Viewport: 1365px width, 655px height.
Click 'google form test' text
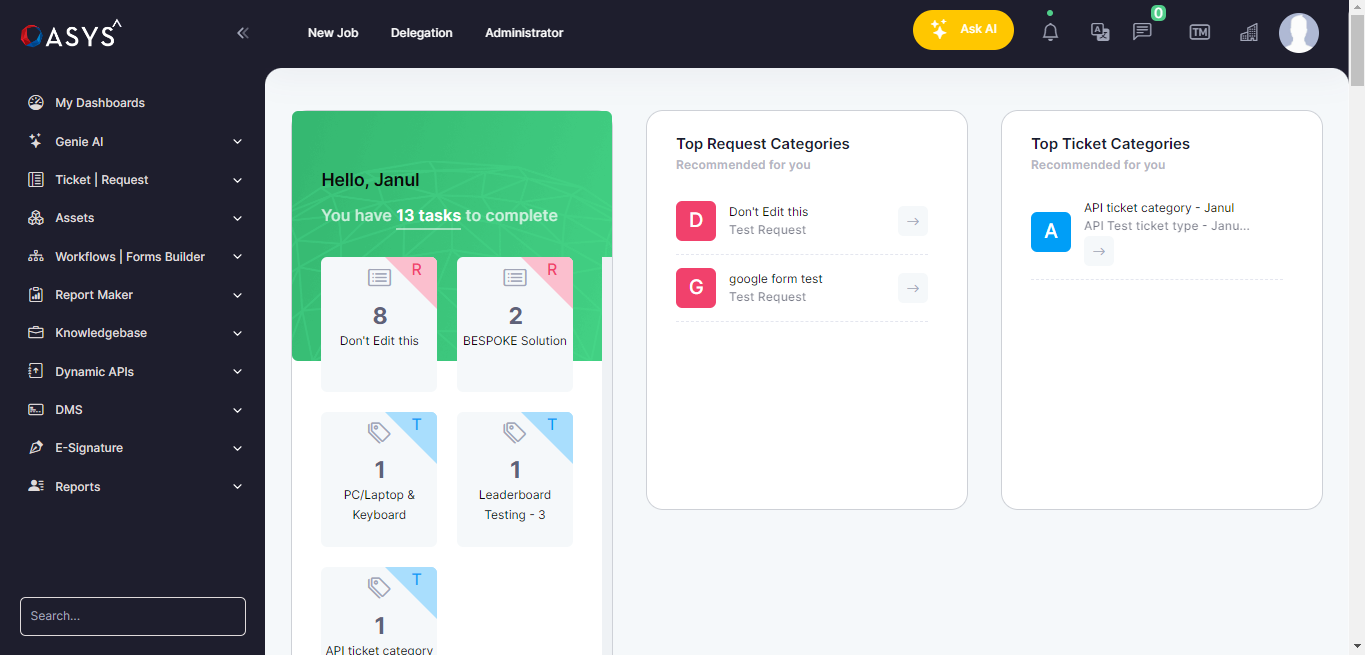point(776,279)
